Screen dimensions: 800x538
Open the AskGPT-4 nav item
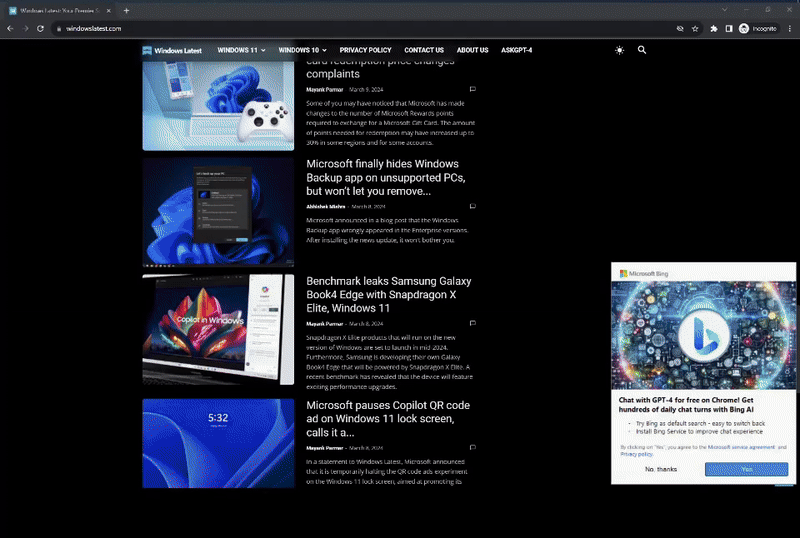click(x=516, y=50)
